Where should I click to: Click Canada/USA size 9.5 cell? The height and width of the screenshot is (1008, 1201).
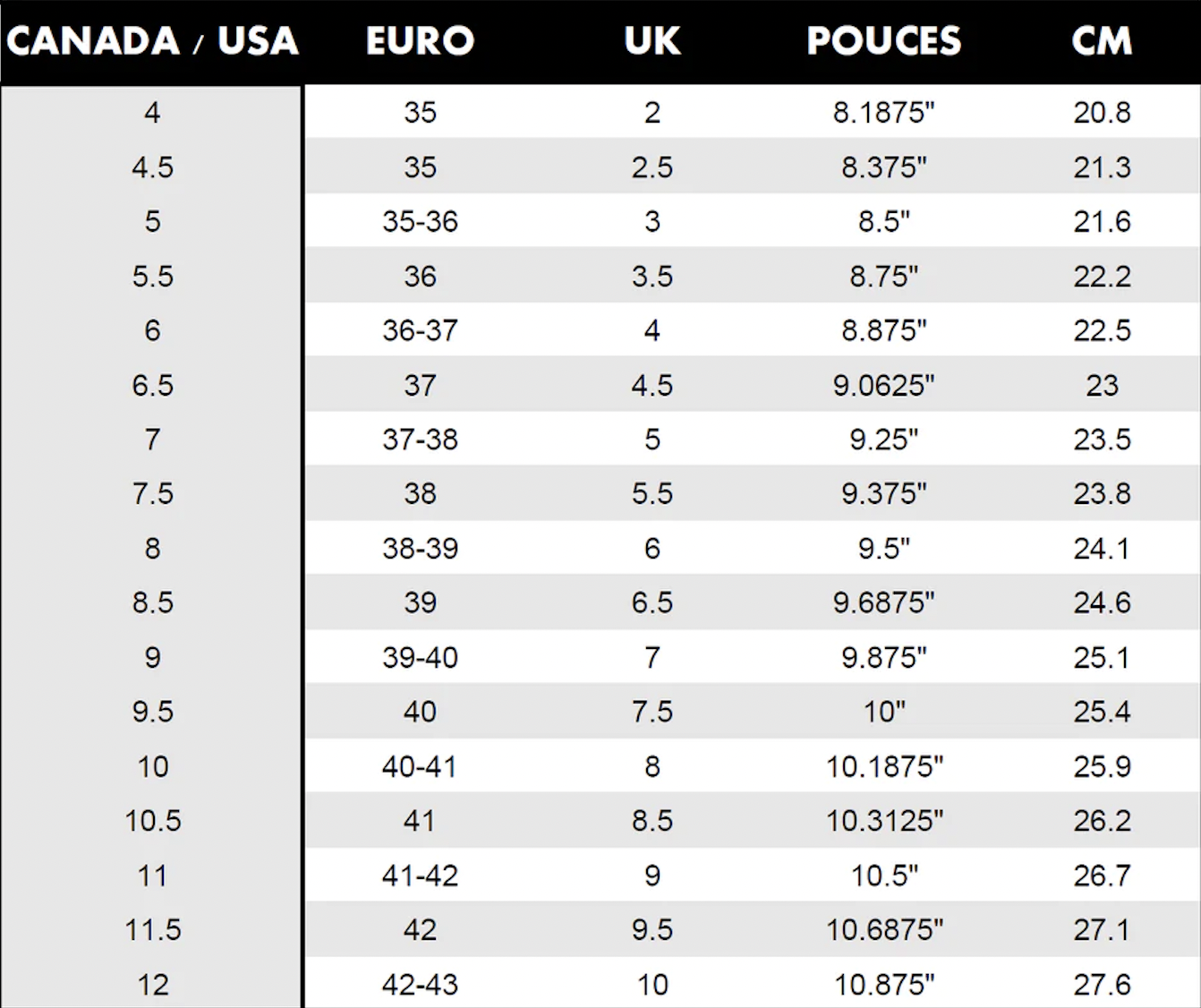point(152,712)
